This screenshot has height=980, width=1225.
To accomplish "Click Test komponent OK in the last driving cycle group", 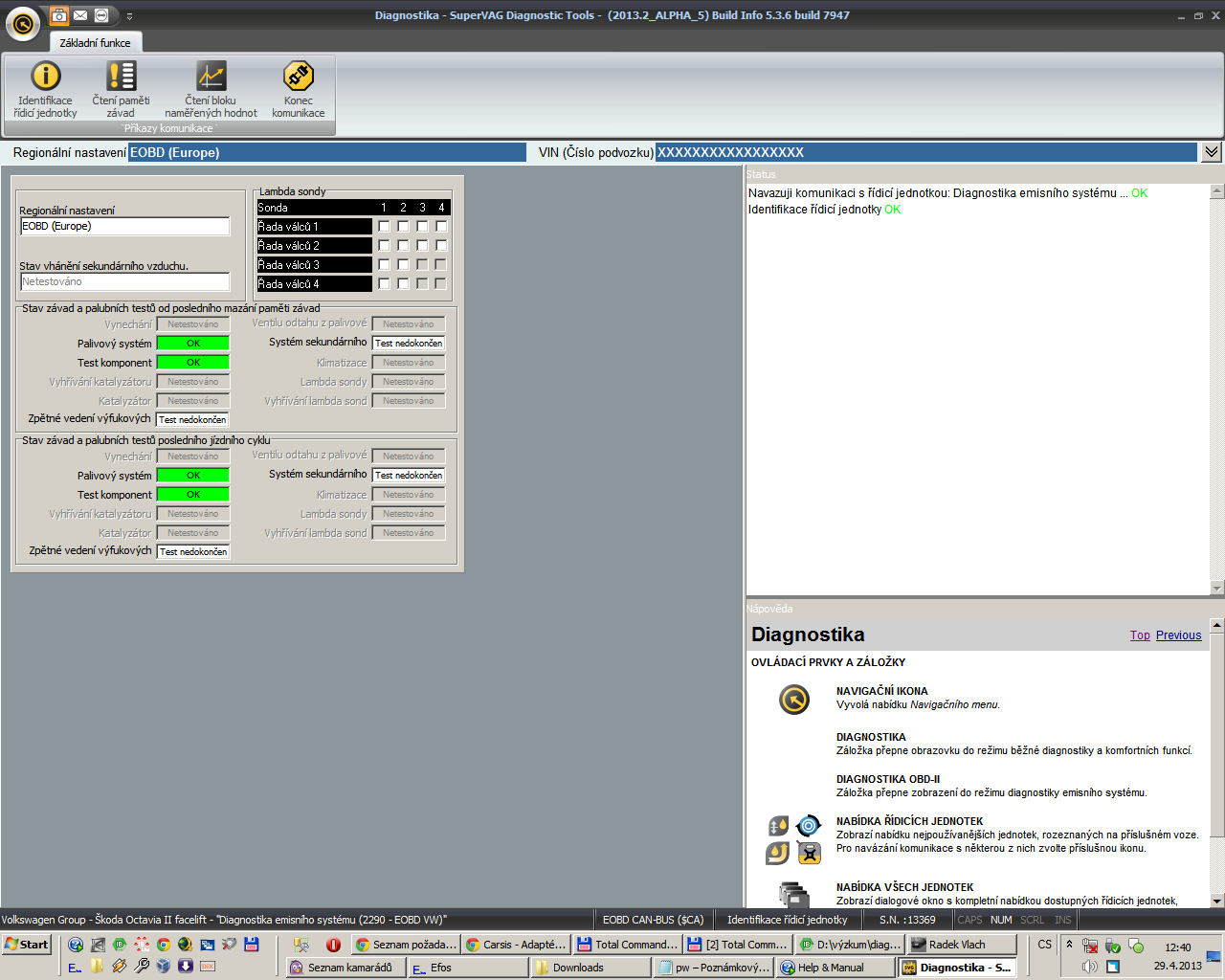I will (193, 495).
